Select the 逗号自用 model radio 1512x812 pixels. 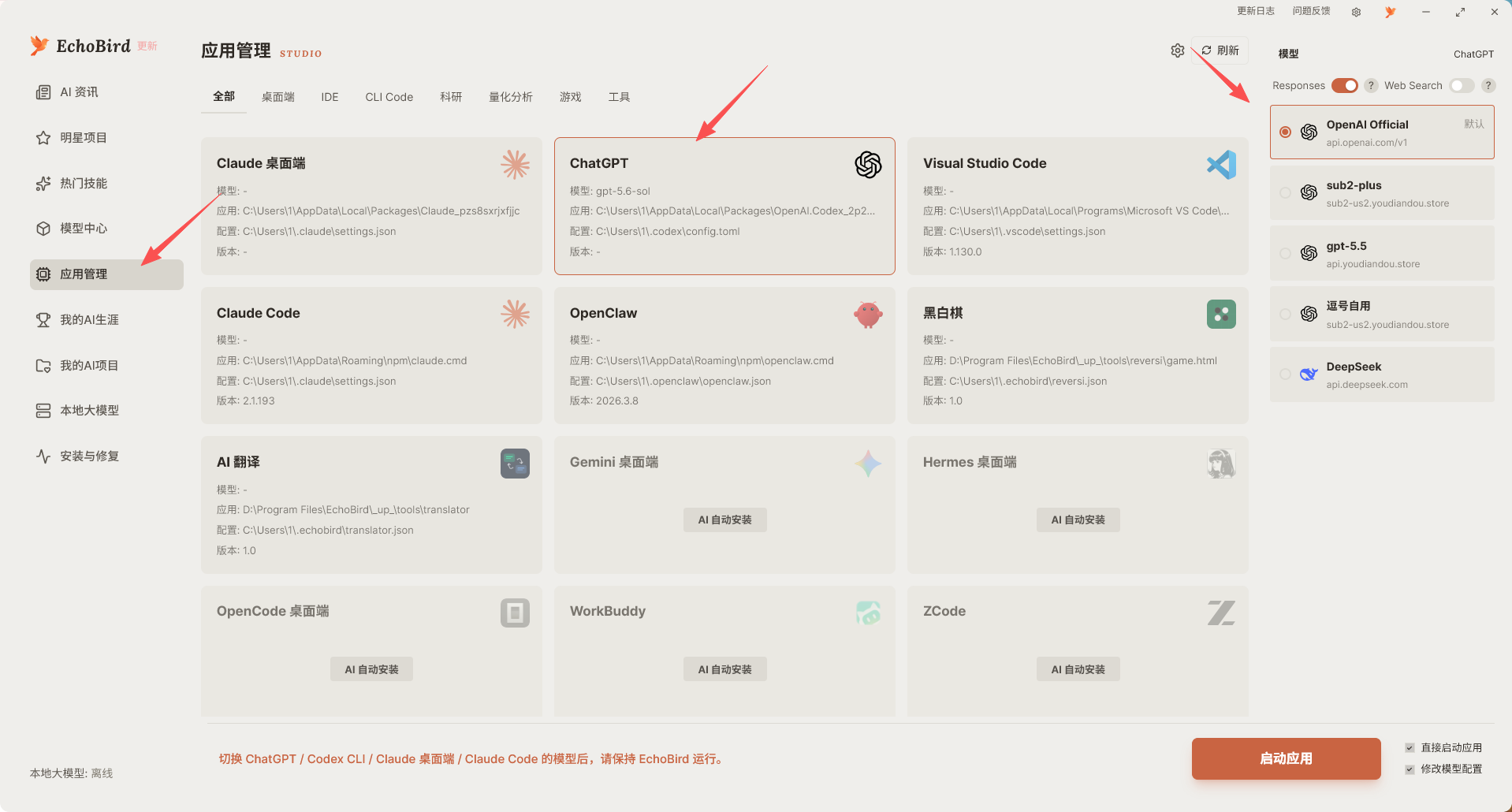[1285, 315]
